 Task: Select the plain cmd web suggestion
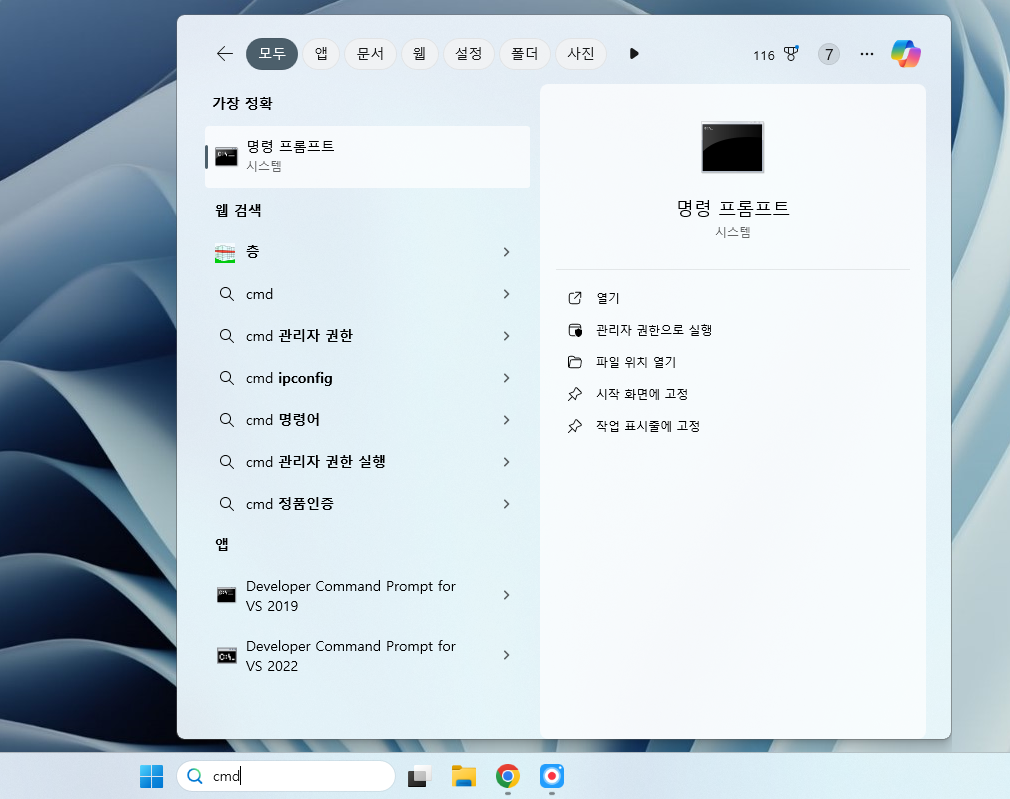367,294
